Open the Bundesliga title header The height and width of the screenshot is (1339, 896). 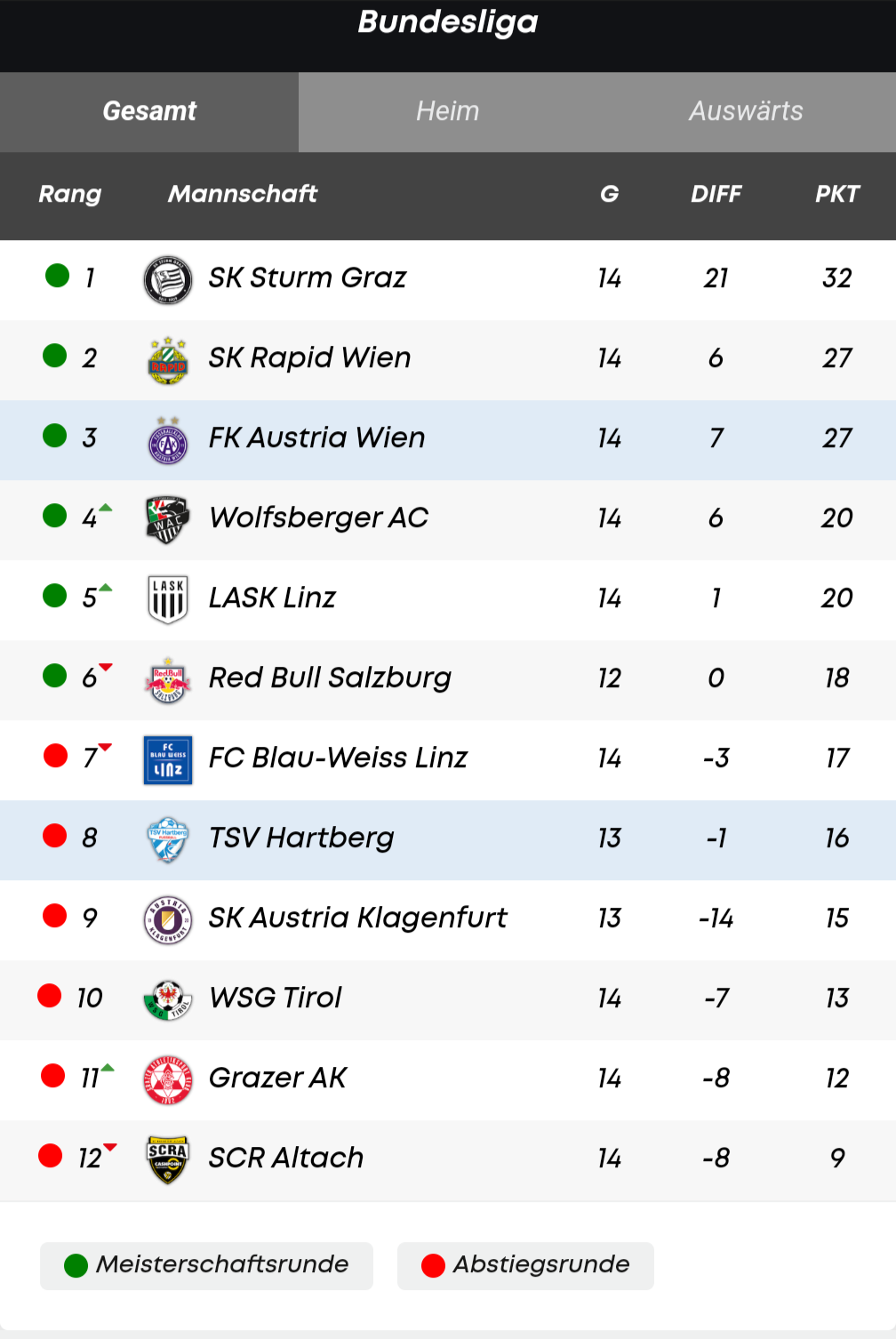pos(448,22)
